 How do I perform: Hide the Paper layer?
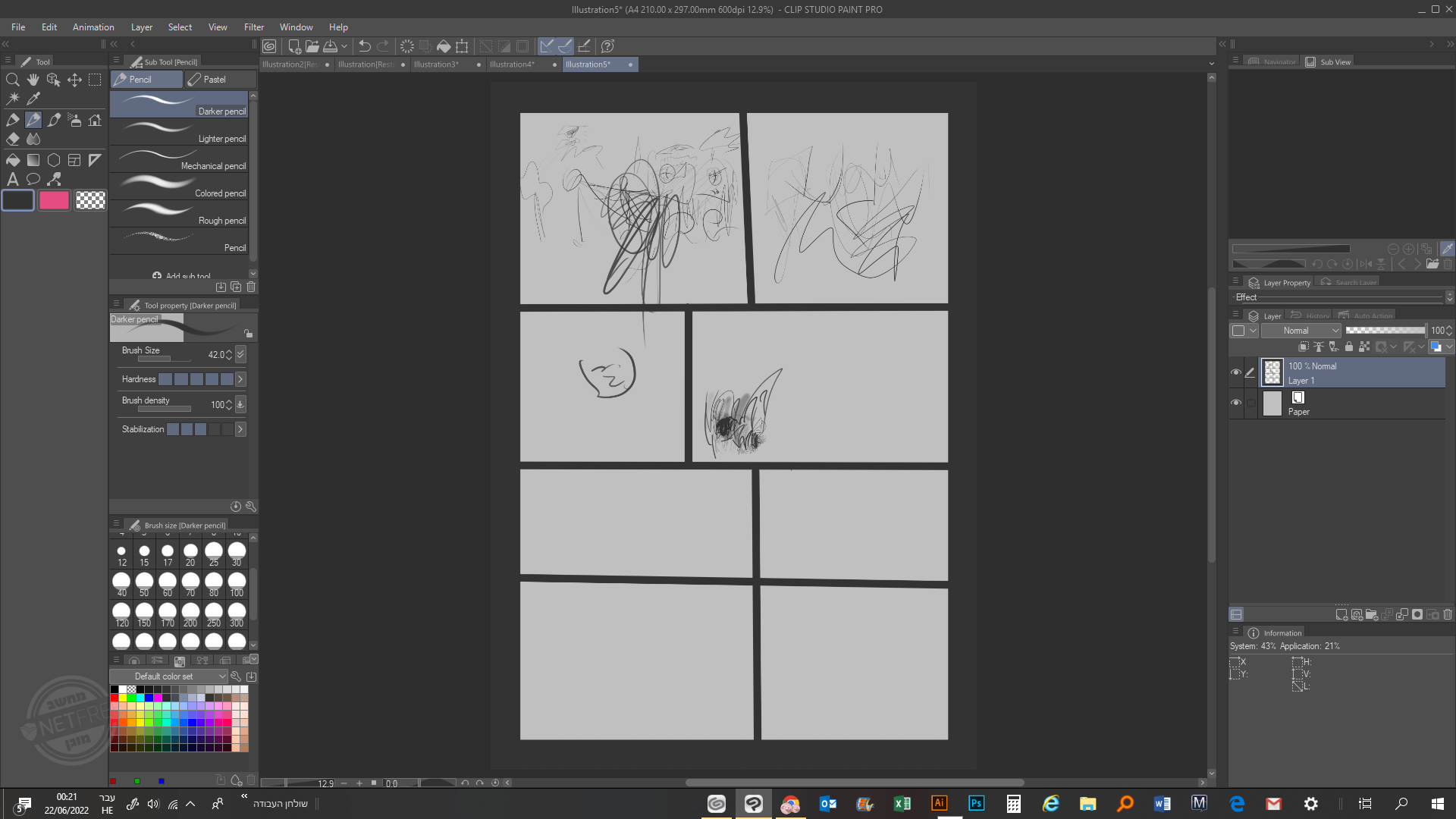tap(1236, 403)
